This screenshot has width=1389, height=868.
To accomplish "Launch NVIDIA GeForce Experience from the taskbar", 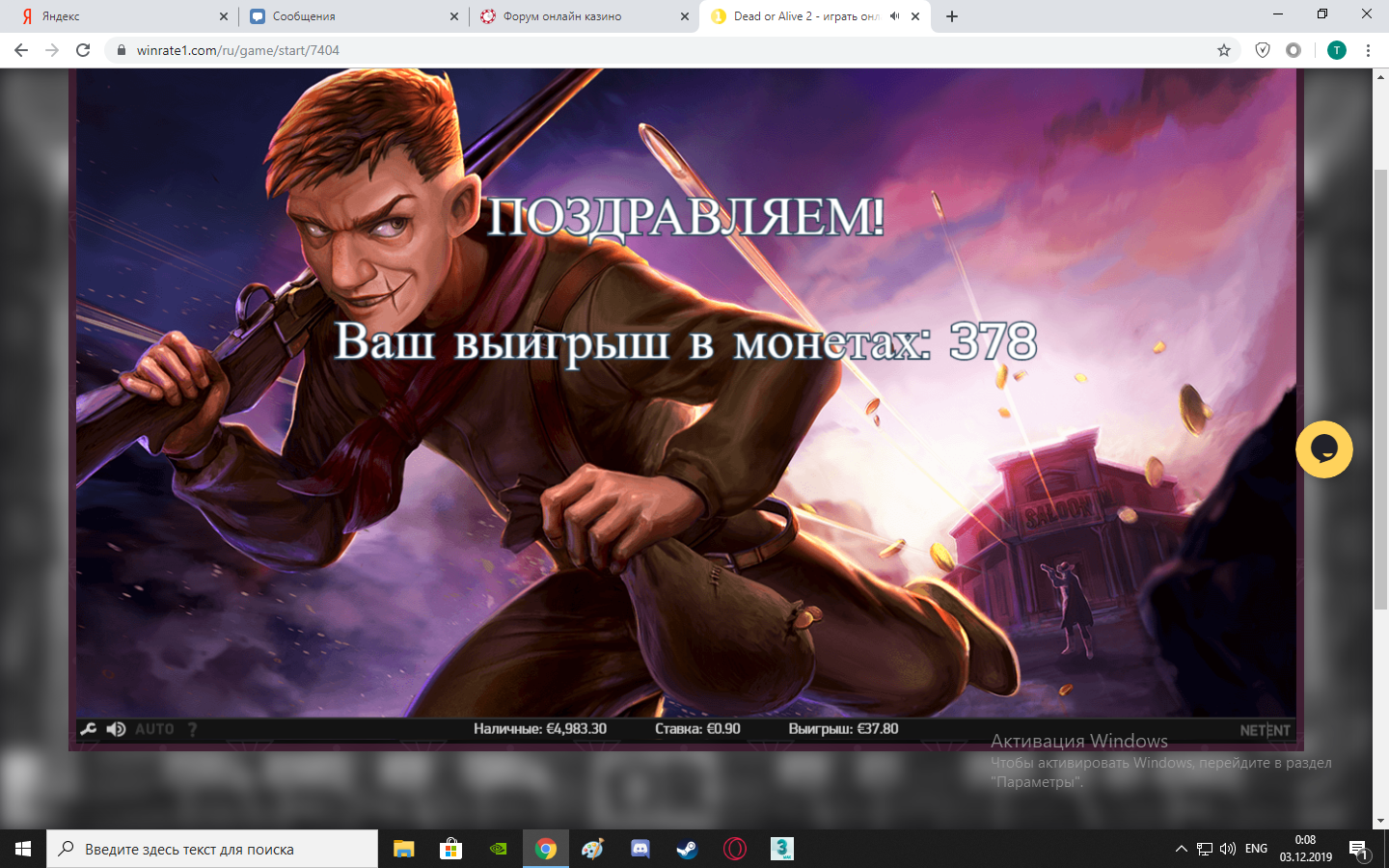I will (x=499, y=849).
